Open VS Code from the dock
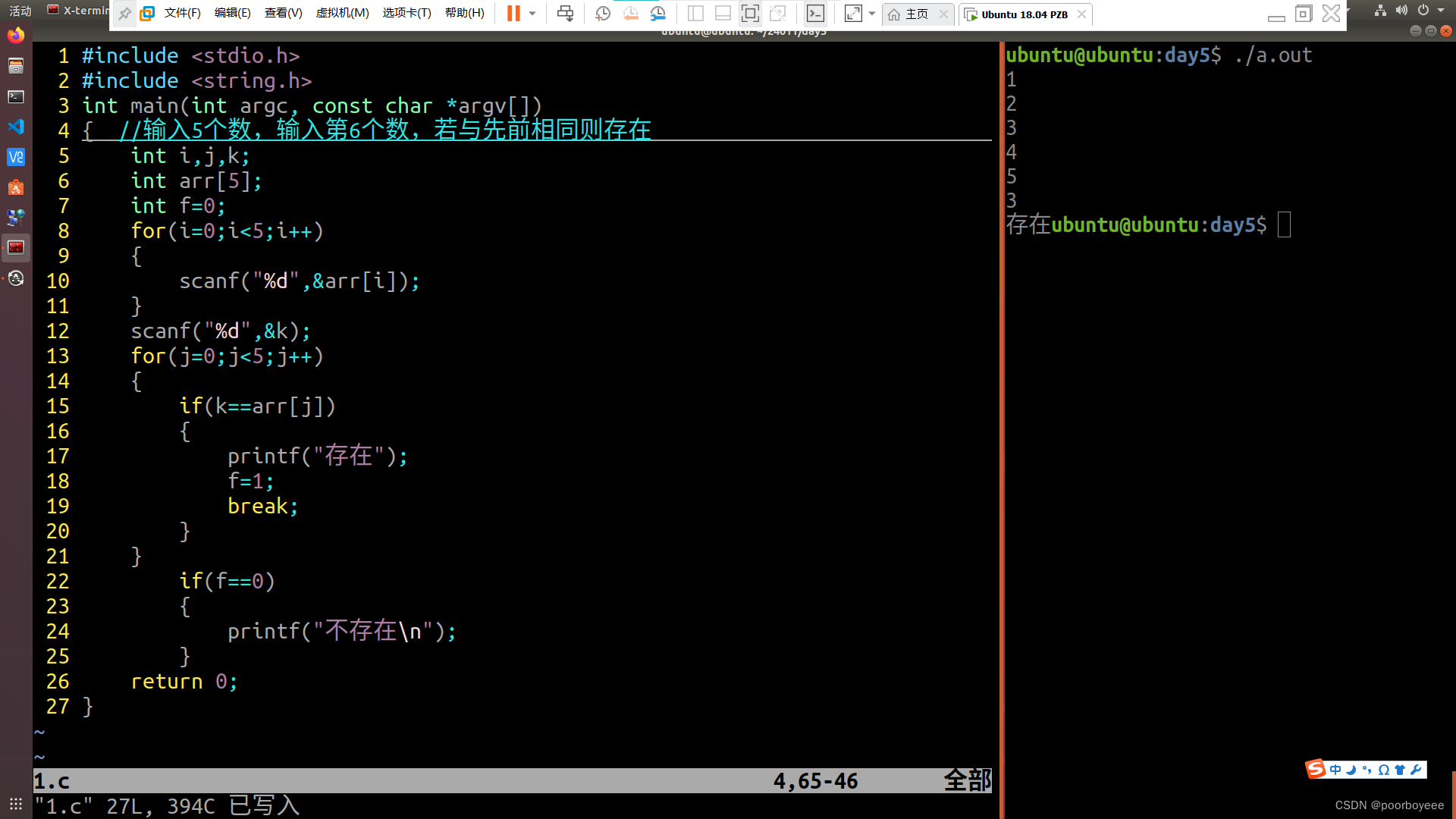 pos(15,127)
